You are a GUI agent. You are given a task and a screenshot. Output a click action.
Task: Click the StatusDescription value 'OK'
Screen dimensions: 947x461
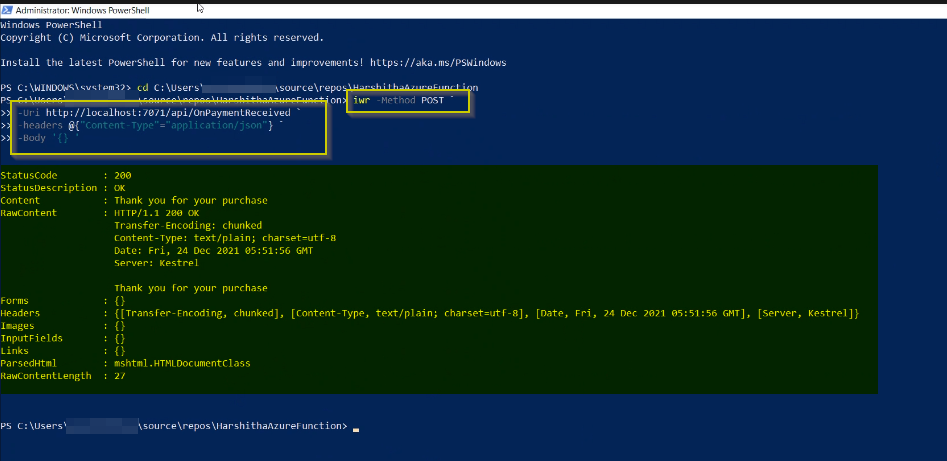(120, 188)
